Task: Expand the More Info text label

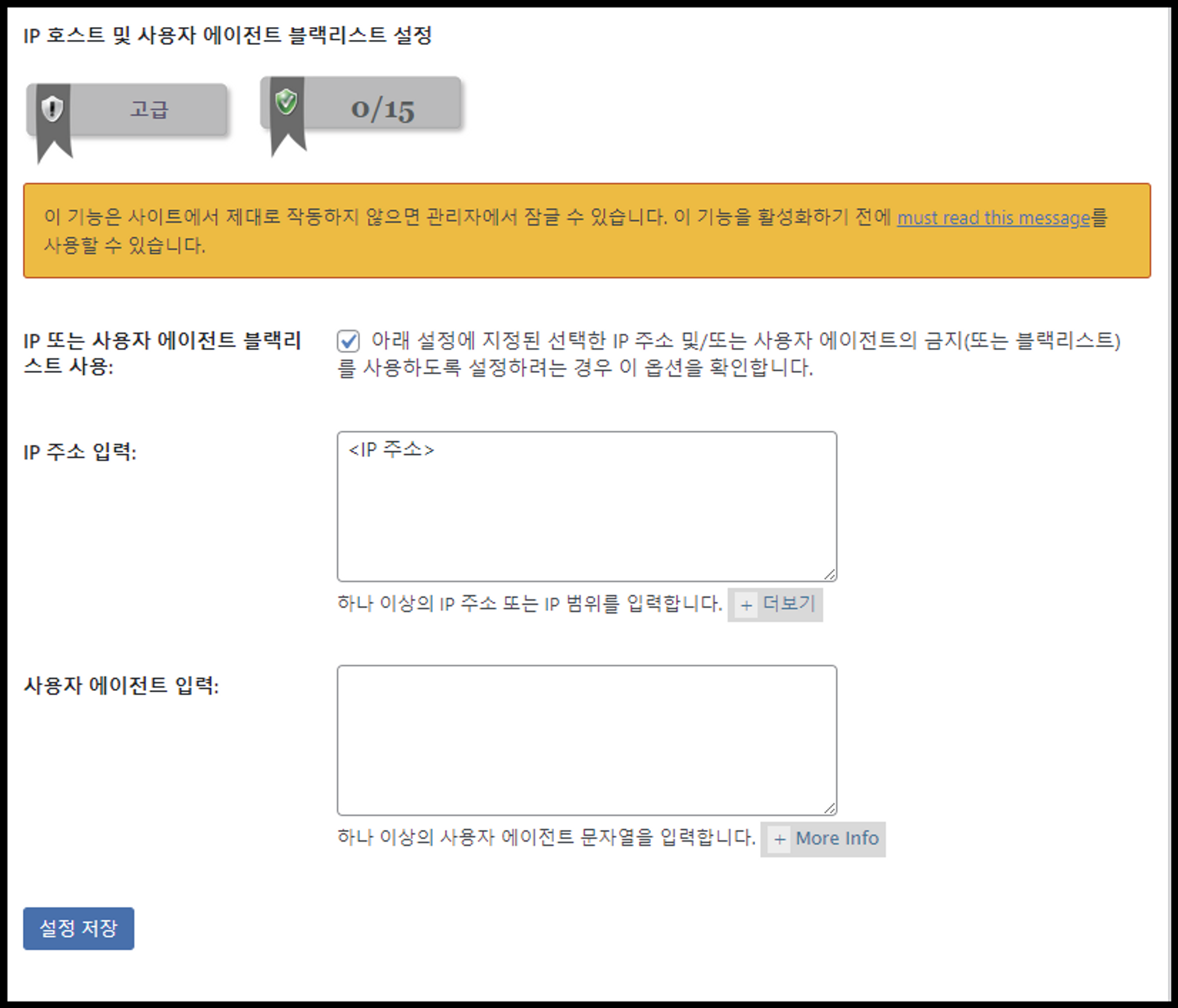Action: (836, 838)
